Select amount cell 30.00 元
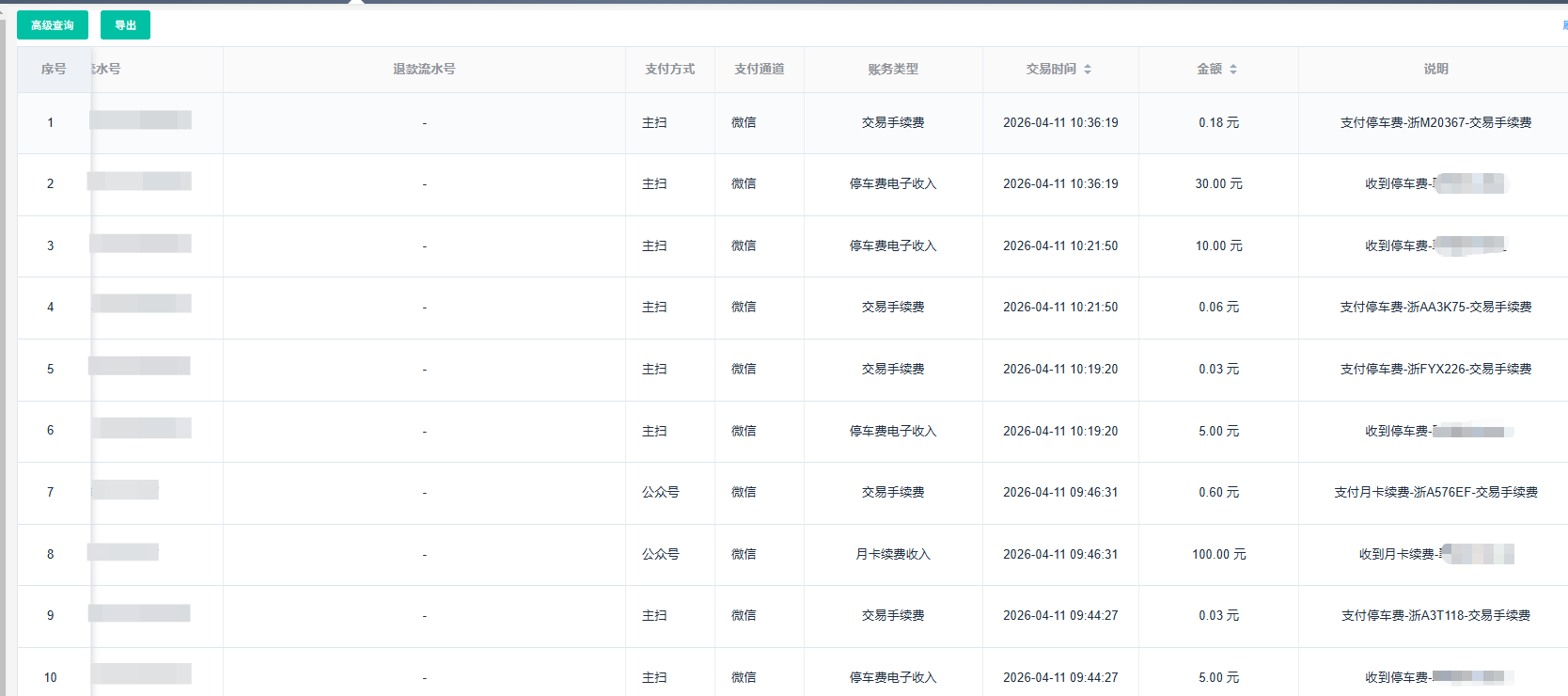The image size is (1568, 696). click(x=1218, y=183)
